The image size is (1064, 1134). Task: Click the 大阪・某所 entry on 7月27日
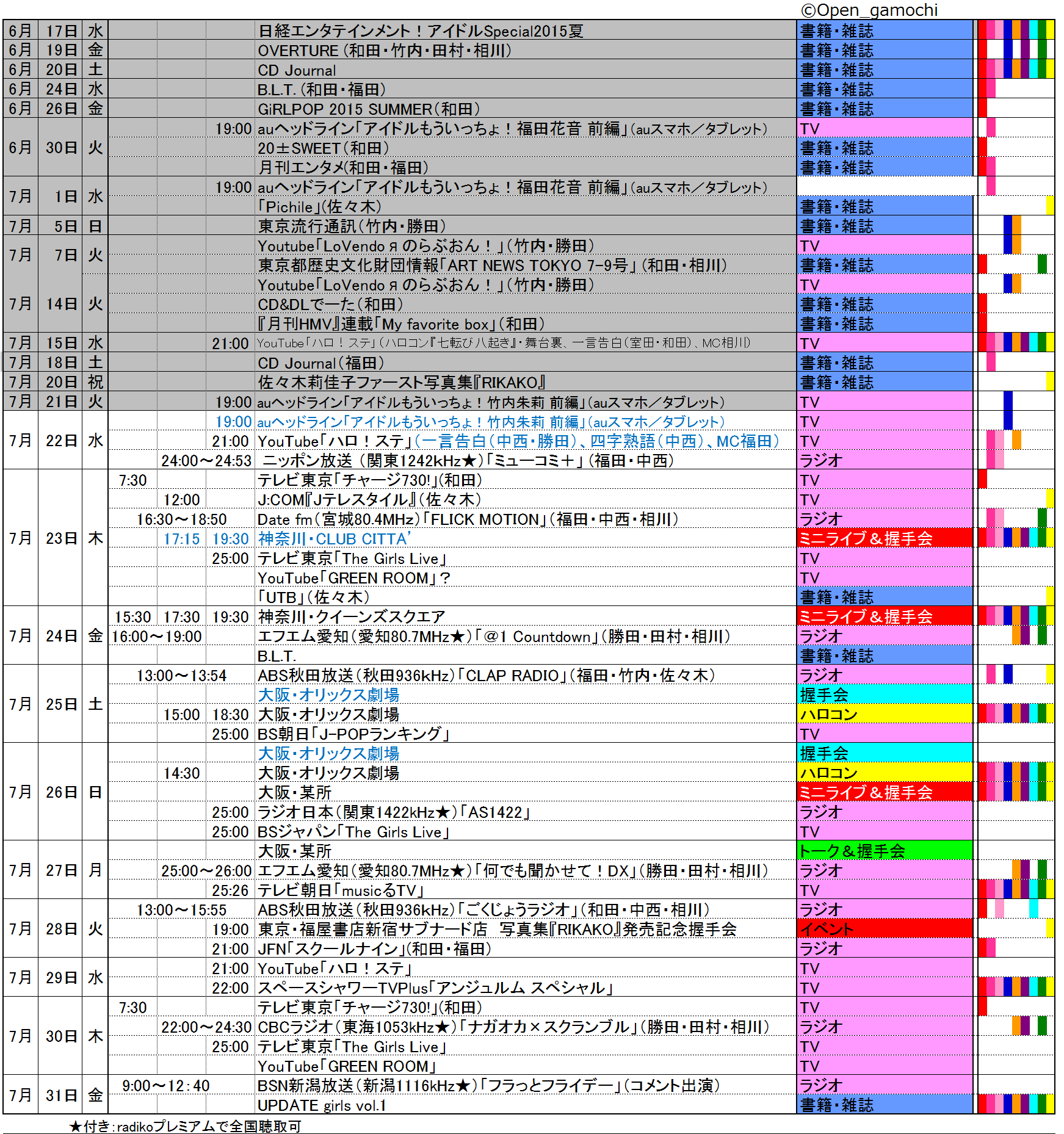[x=294, y=851]
